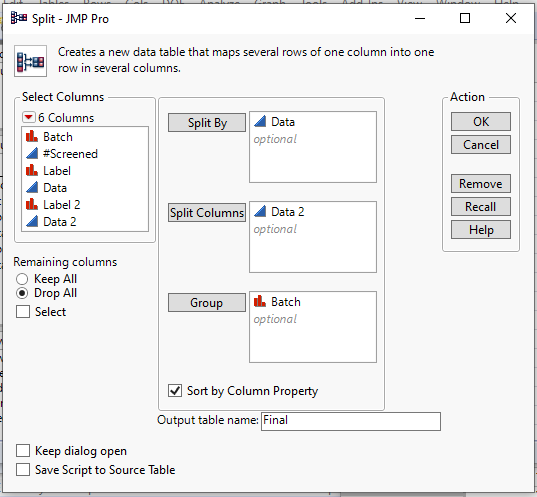Image resolution: width=537 pixels, height=497 pixels.
Task: Maximize the Split - JMP Pro window
Action: (x=465, y=18)
